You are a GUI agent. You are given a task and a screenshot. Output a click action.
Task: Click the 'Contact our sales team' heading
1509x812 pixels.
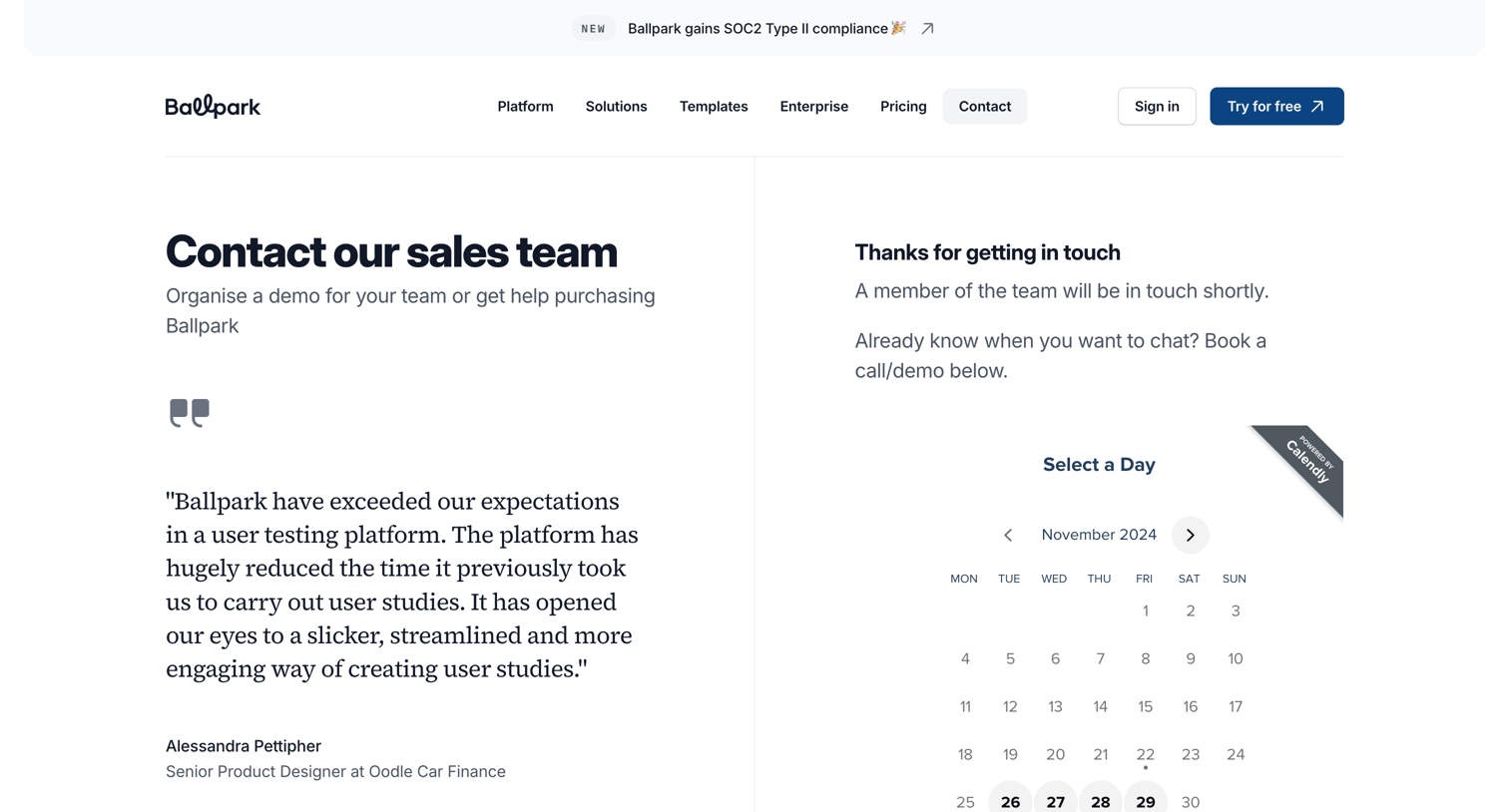[391, 251]
